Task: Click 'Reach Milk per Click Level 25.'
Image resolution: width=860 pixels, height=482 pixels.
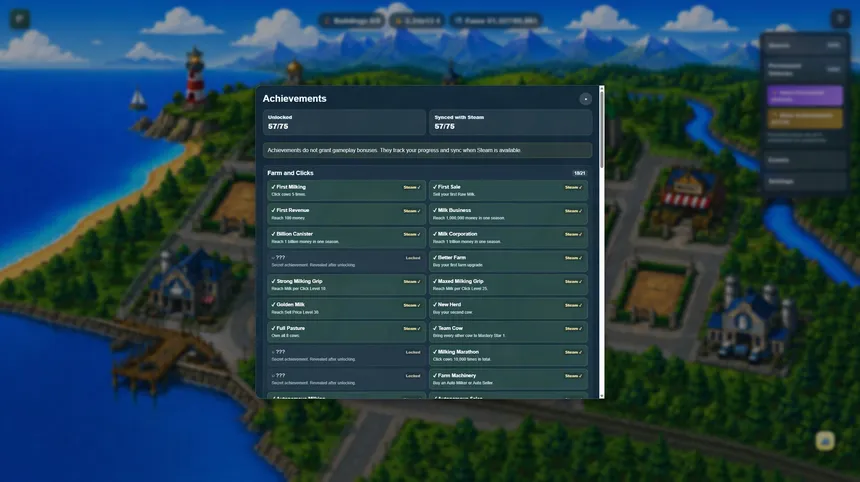Action: click(460, 289)
